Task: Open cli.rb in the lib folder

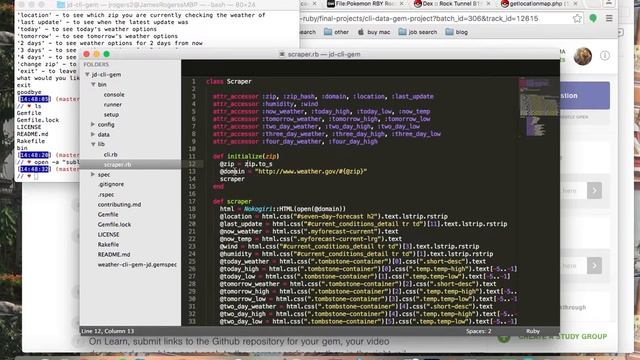Action: (111, 154)
